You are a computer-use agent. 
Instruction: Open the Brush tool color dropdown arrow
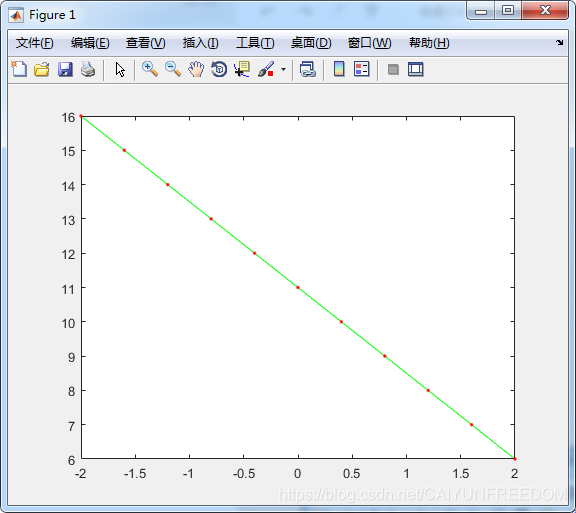[283, 69]
